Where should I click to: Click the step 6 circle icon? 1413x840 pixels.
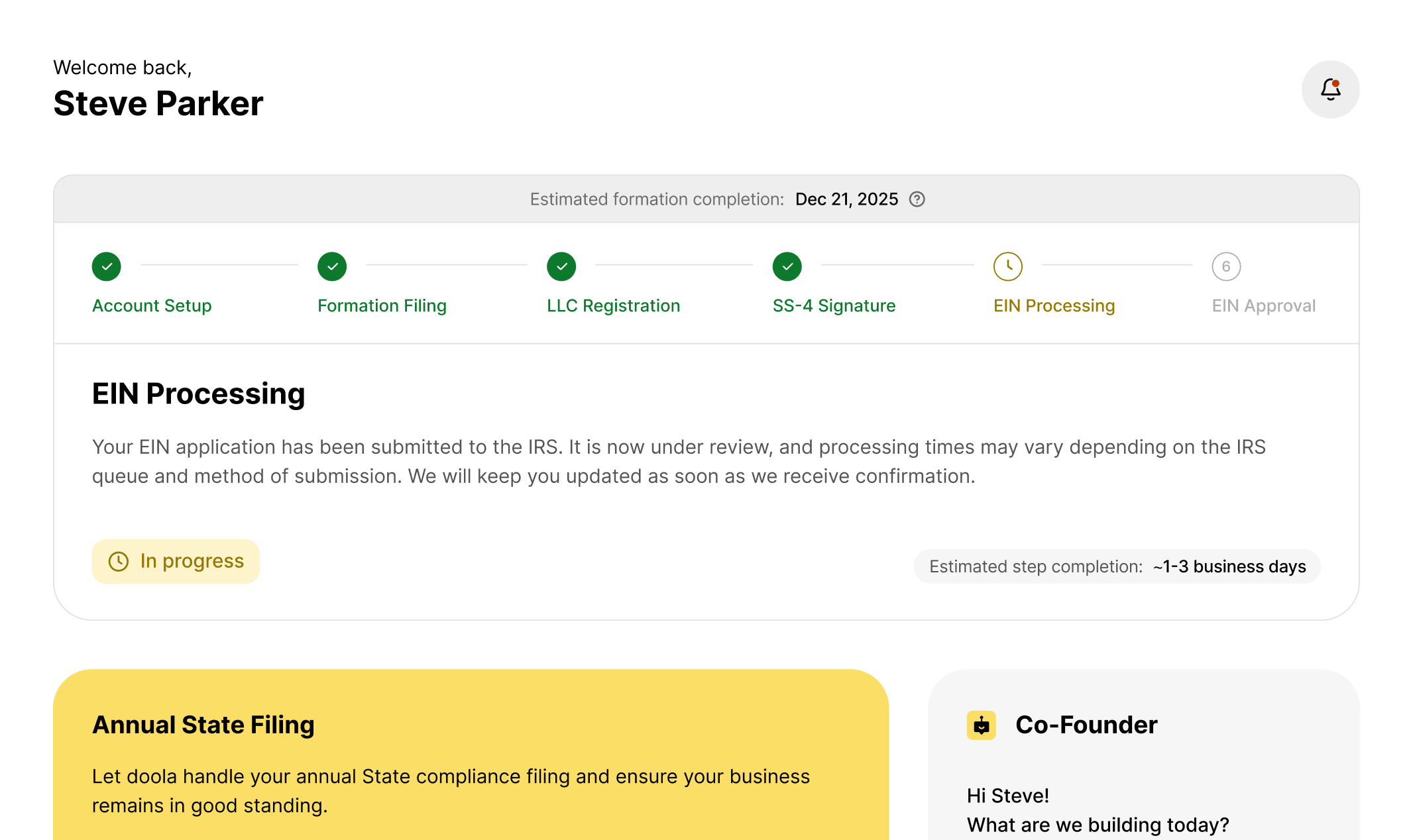[x=1226, y=266]
